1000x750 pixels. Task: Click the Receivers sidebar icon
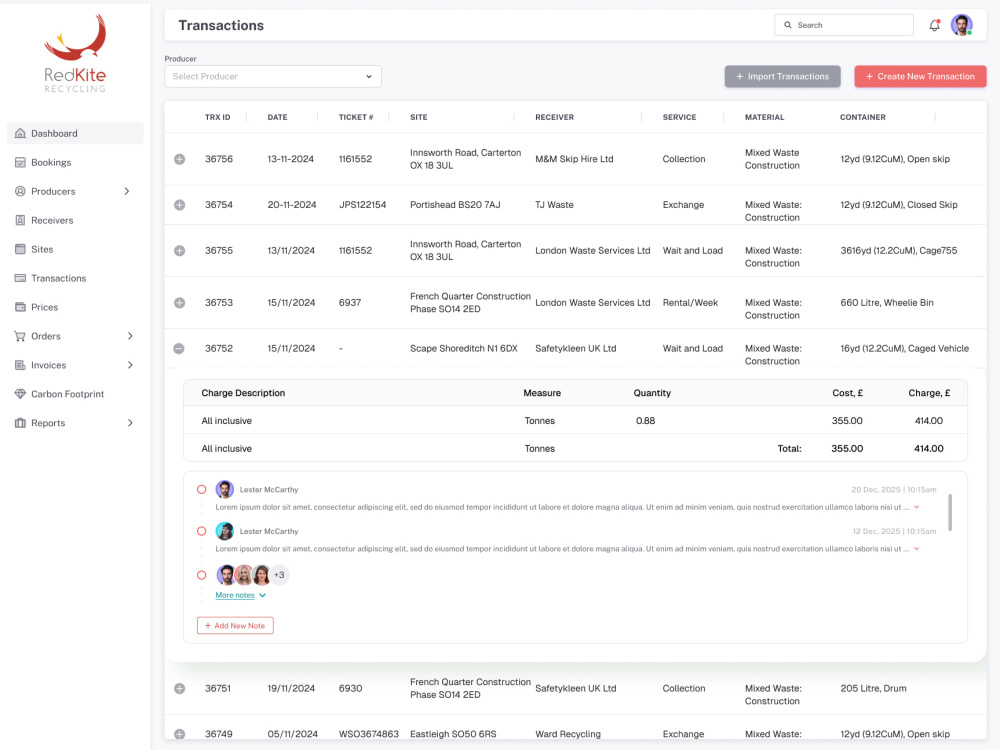click(20, 220)
